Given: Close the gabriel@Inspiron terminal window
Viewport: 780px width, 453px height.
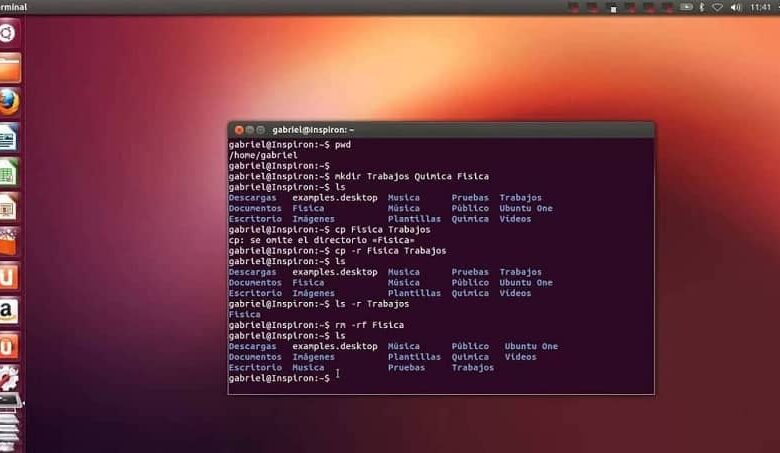Looking at the screenshot, I should click(238, 130).
